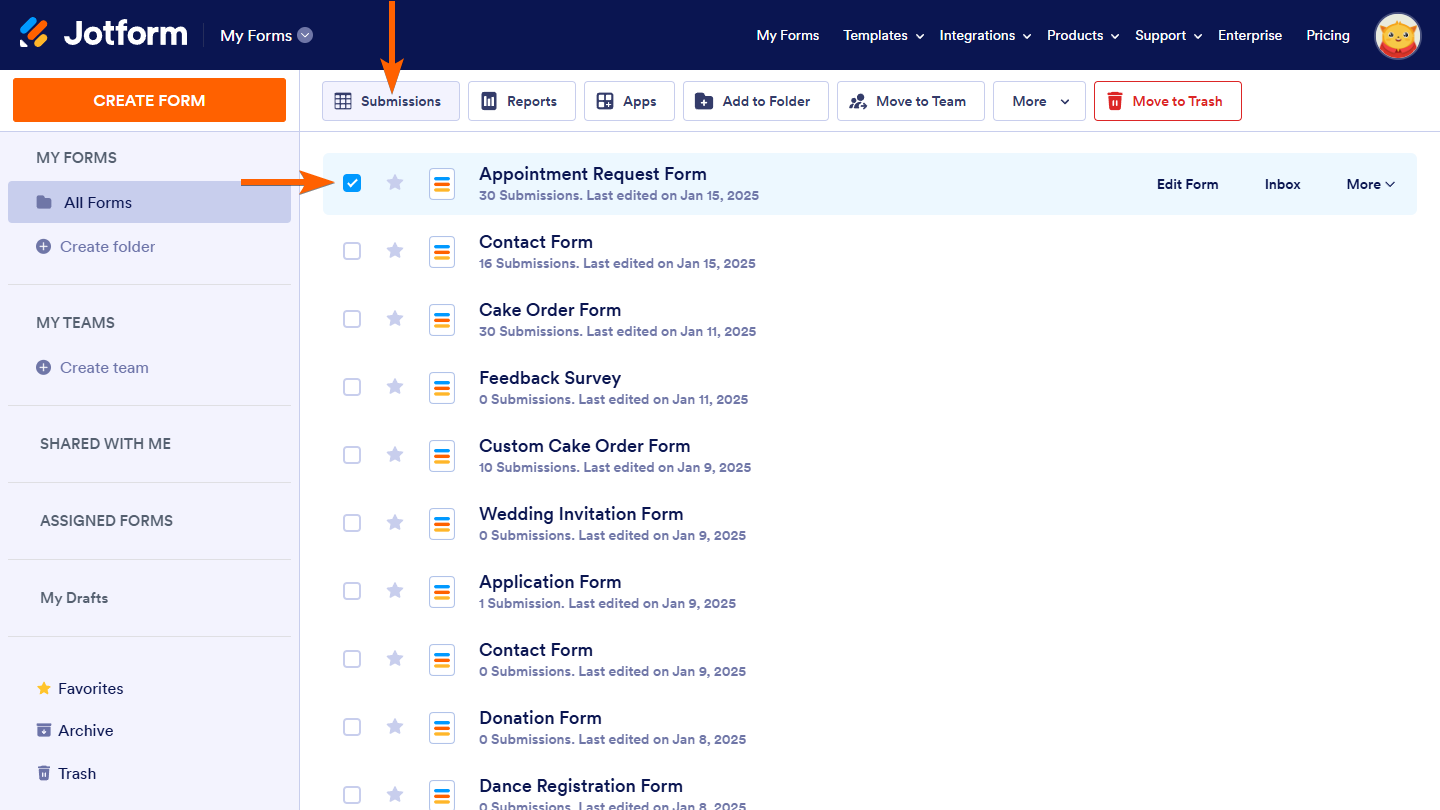Open the Wedding Invitation Form title
This screenshot has height=810, width=1440.
[581, 514]
